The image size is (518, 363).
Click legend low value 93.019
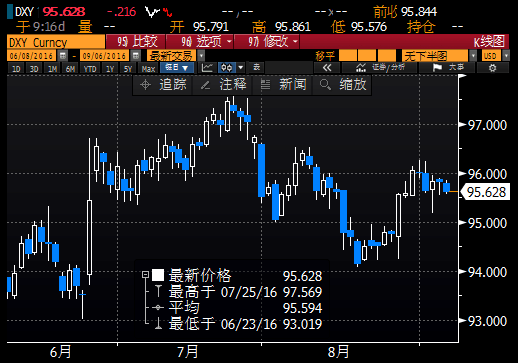click(302, 324)
